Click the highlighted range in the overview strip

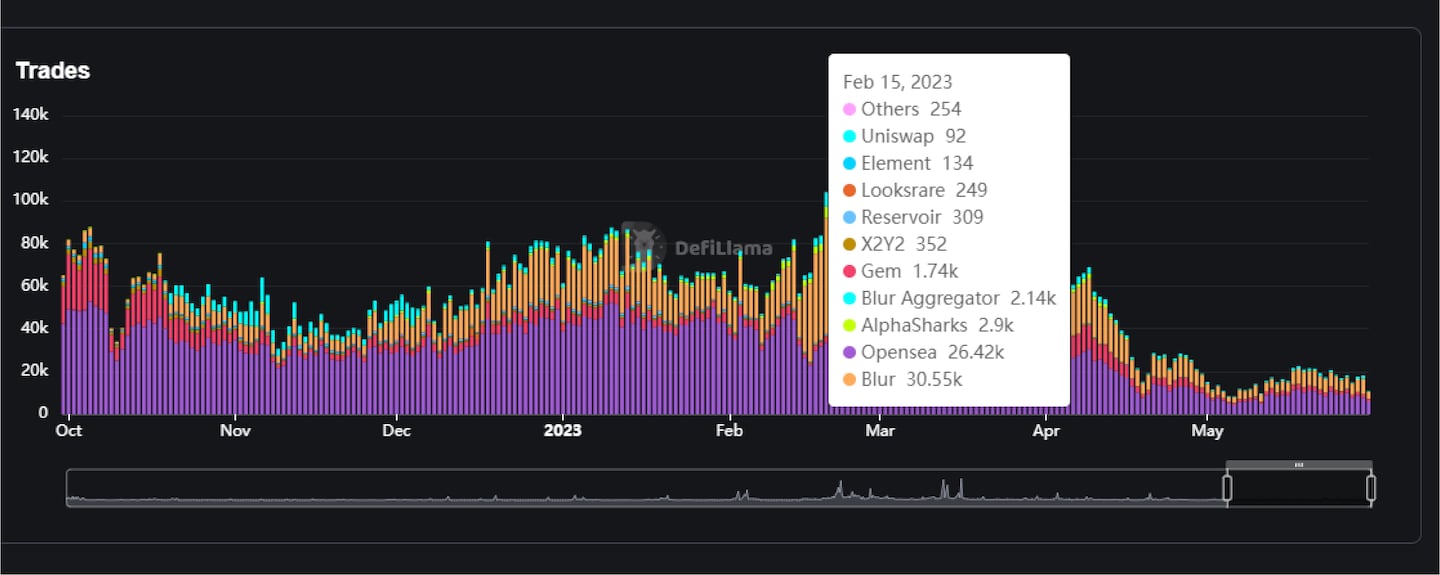pyautogui.click(x=1299, y=488)
